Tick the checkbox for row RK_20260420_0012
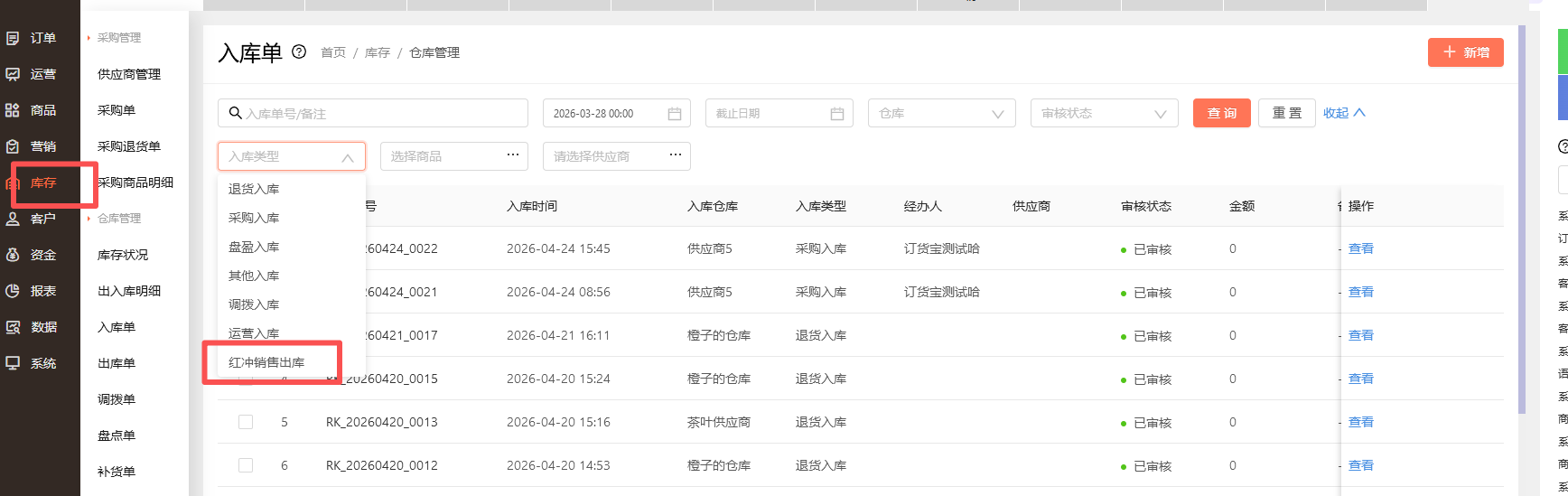The height and width of the screenshot is (496, 1568). tap(246, 465)
